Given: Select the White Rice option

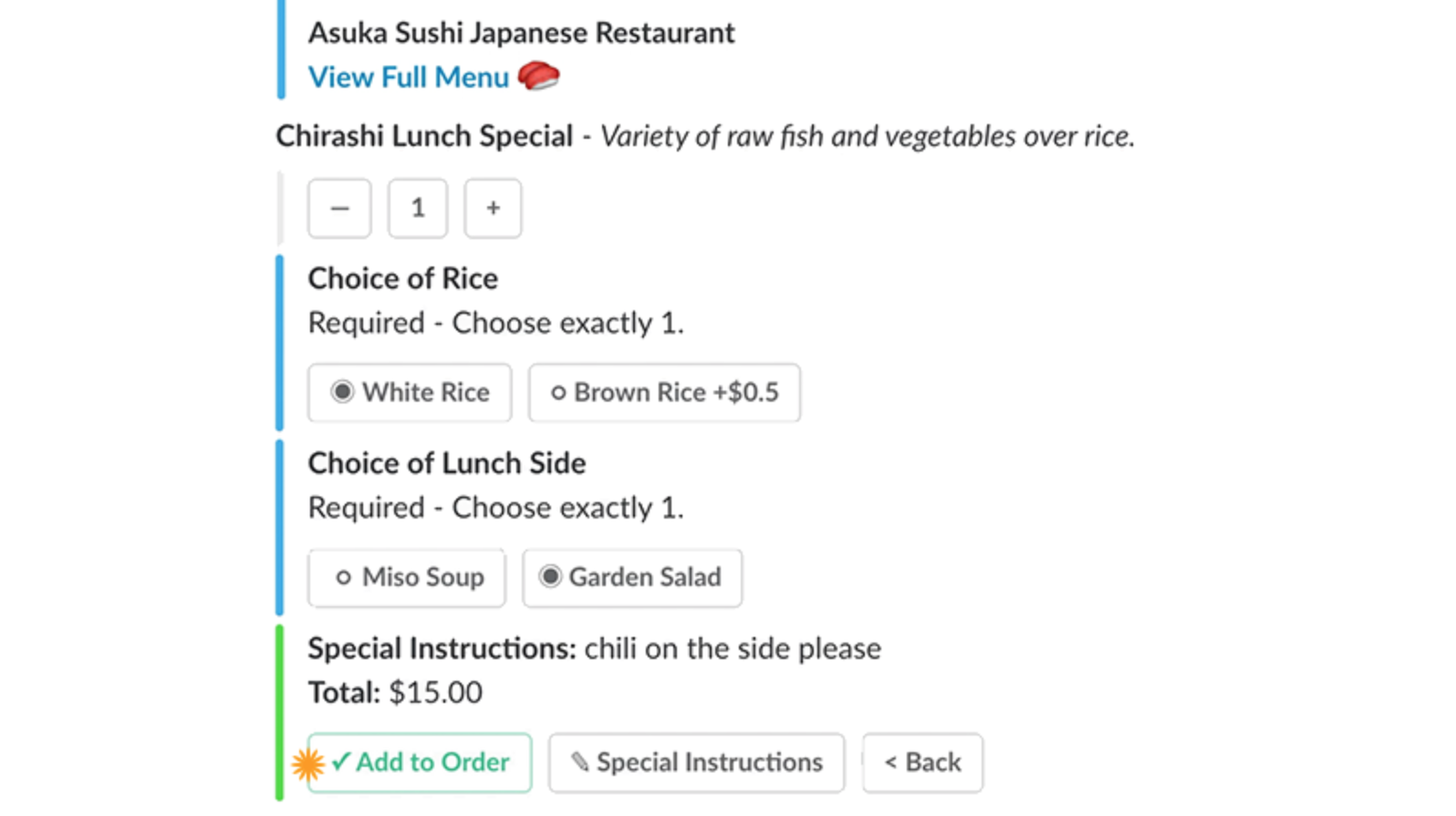Looking at the screenshot, I should click(410, 392).
